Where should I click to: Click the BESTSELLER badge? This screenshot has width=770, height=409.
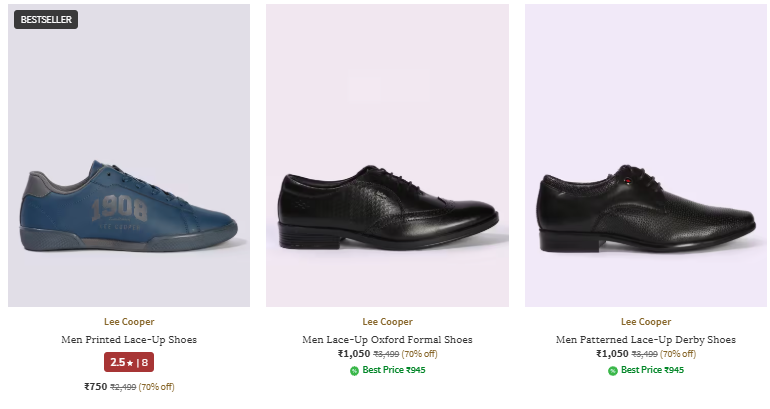tap(45, 19)
